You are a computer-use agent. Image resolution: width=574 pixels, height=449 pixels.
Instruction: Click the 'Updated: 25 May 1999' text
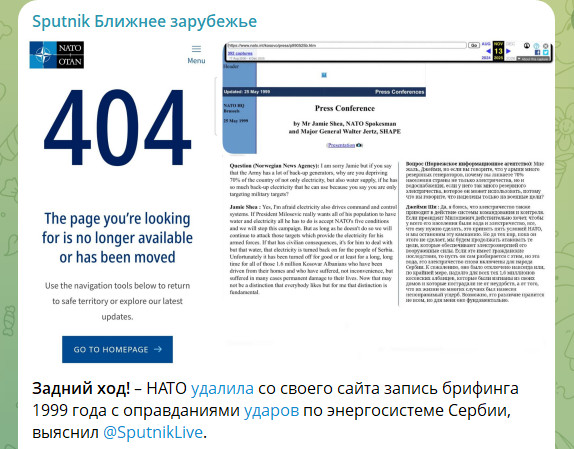247,92
